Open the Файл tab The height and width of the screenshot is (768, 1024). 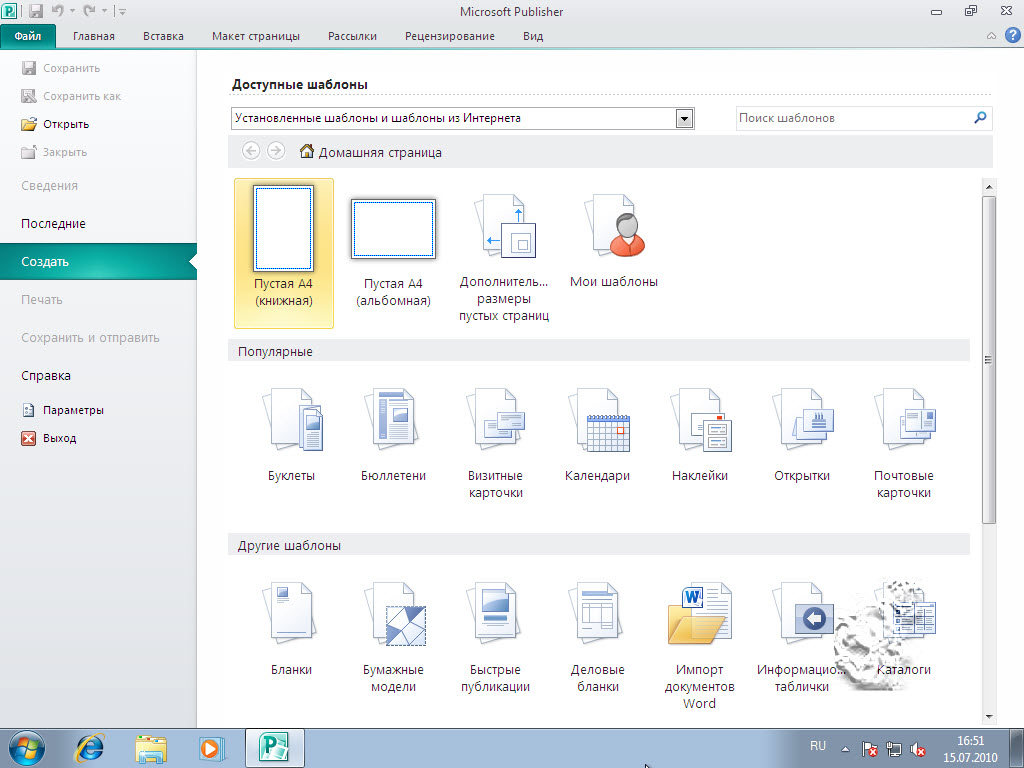tap(27, 36)
